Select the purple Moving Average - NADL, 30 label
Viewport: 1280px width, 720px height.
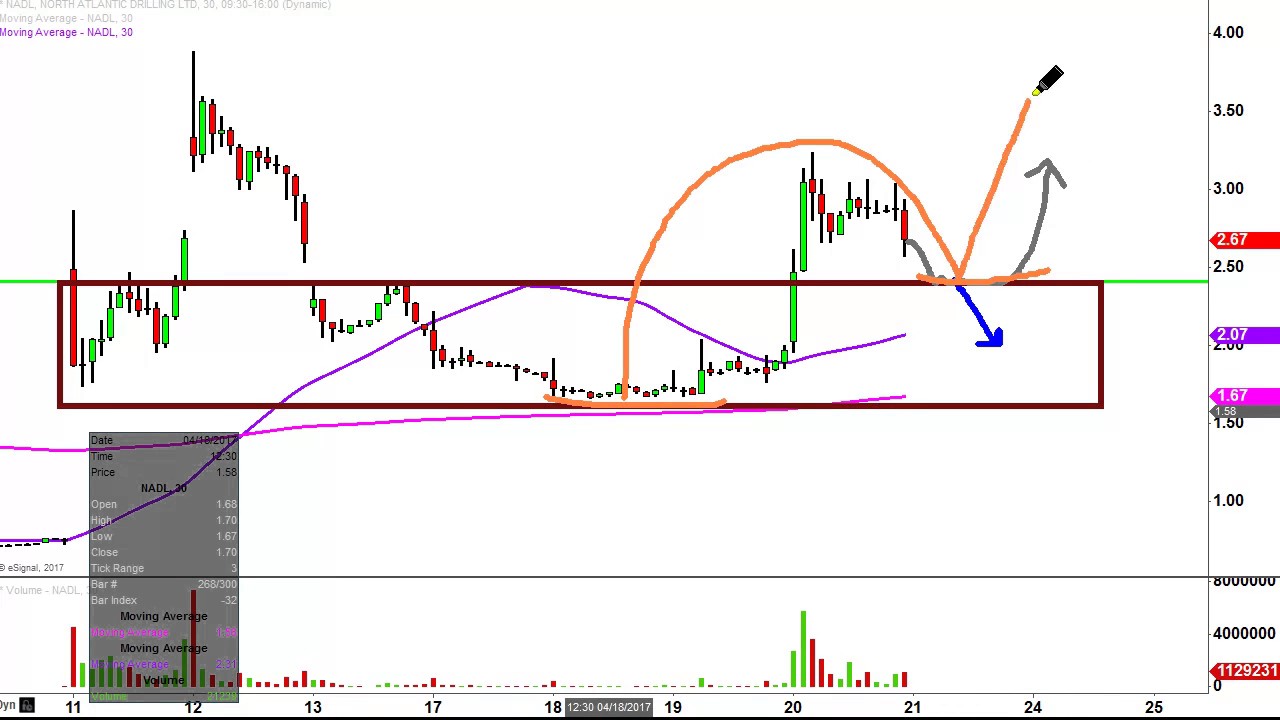click(66, 32)
